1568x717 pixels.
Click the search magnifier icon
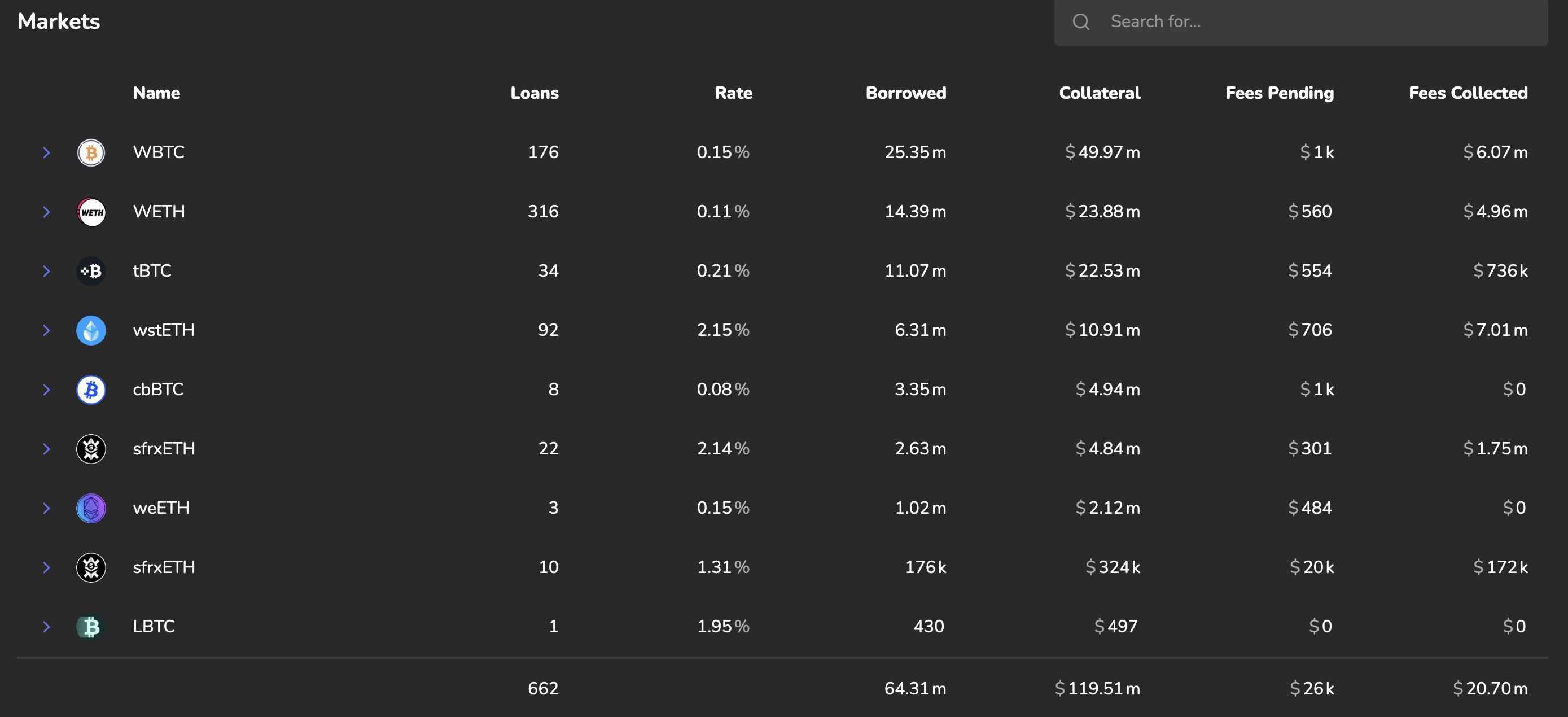click(1080, 22)
